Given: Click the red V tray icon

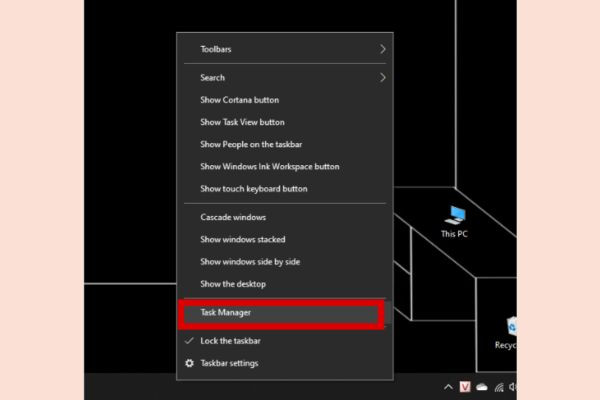Looking at the screenshot, I should click(465, 387).
